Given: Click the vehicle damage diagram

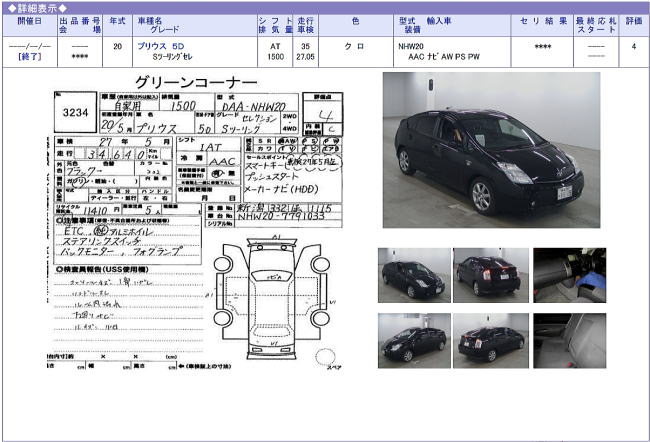Looking at the screenshot, I should tap(272, 298).
